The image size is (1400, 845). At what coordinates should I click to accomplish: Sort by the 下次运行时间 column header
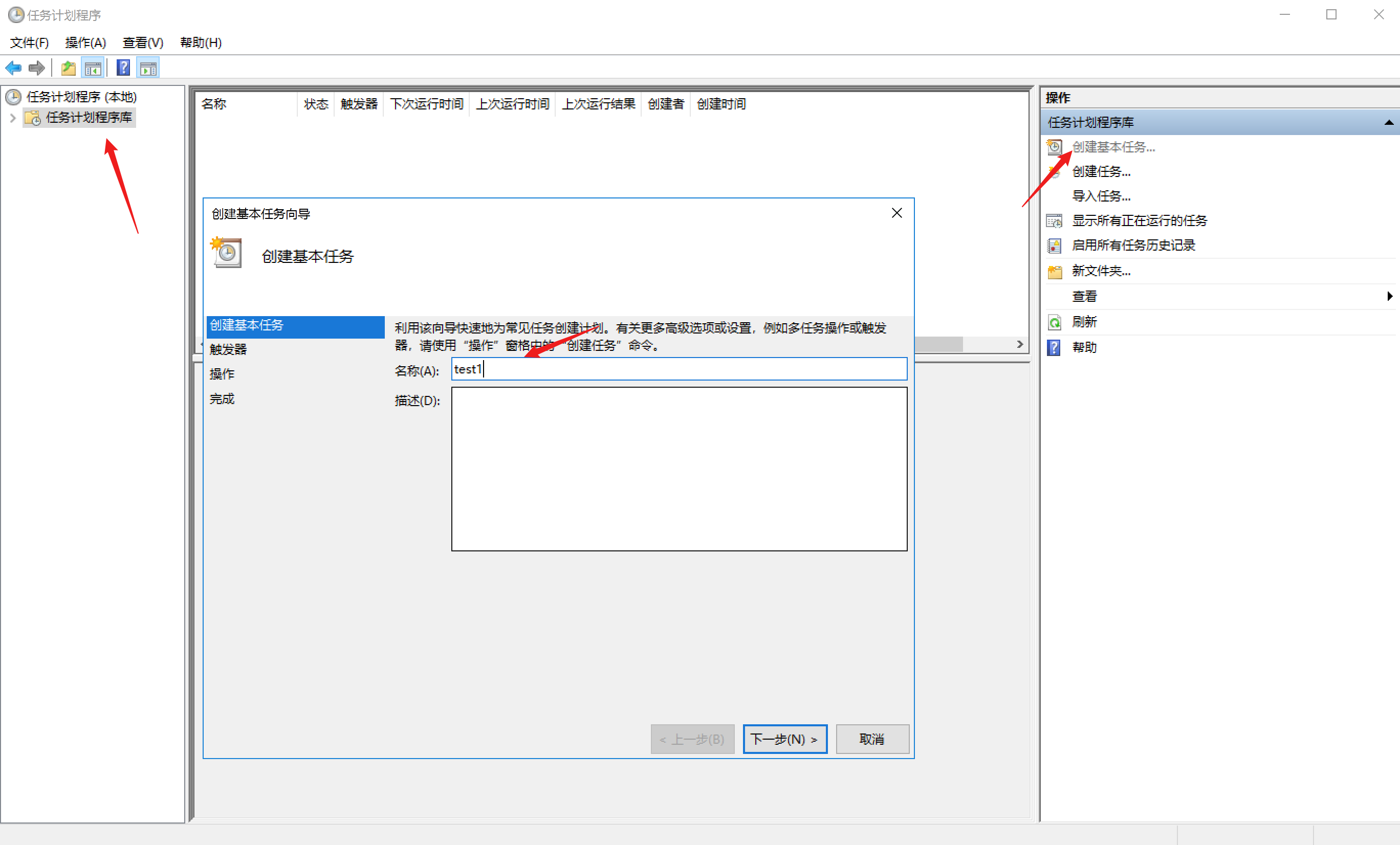click(x=427, y=104)
